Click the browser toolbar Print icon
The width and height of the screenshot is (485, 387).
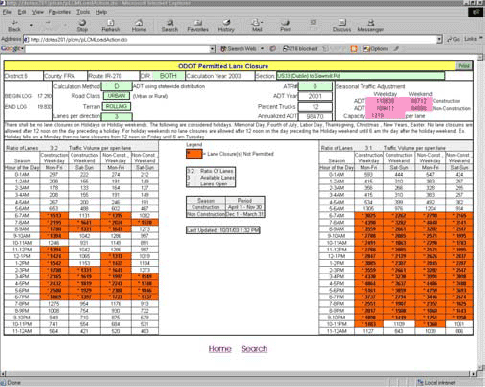(285, 26)
